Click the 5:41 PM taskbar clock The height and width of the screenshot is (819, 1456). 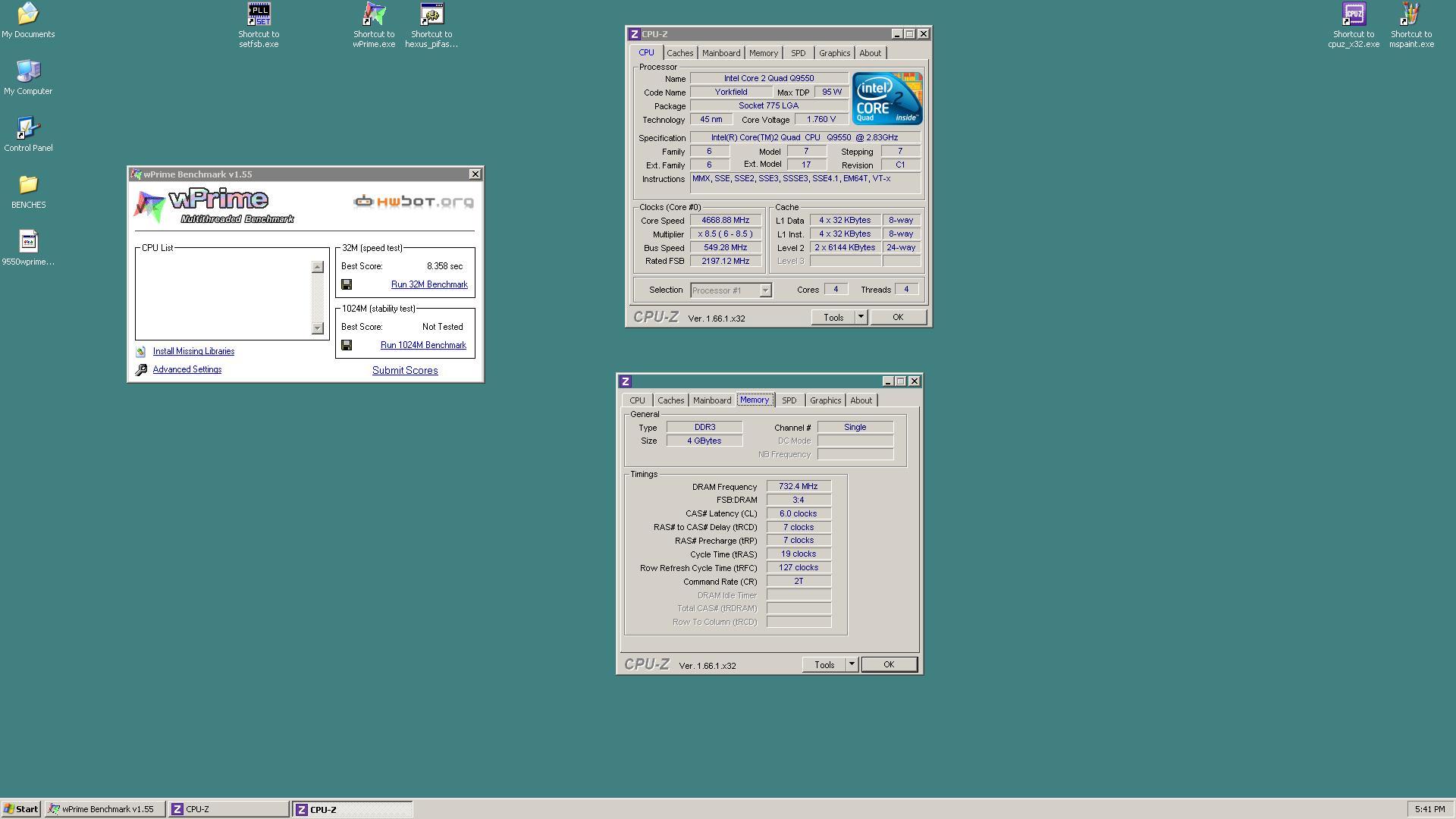pos(1429,809)
